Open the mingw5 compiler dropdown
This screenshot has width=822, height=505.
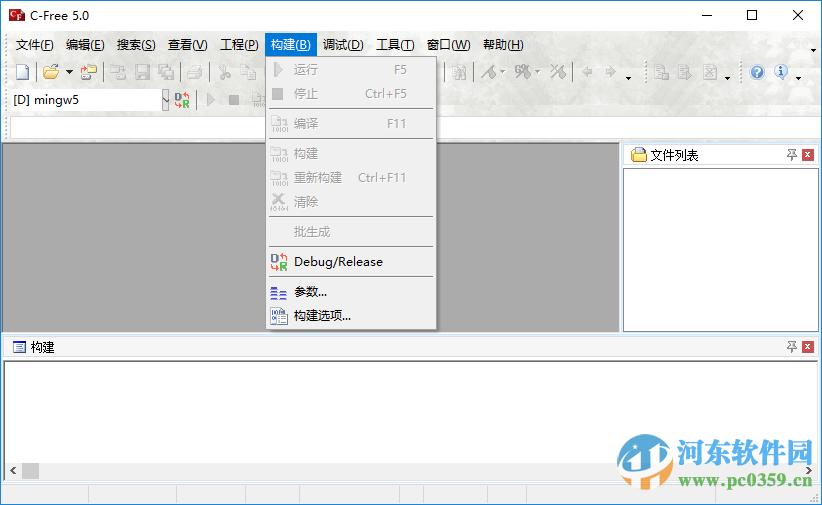(165, 100)
